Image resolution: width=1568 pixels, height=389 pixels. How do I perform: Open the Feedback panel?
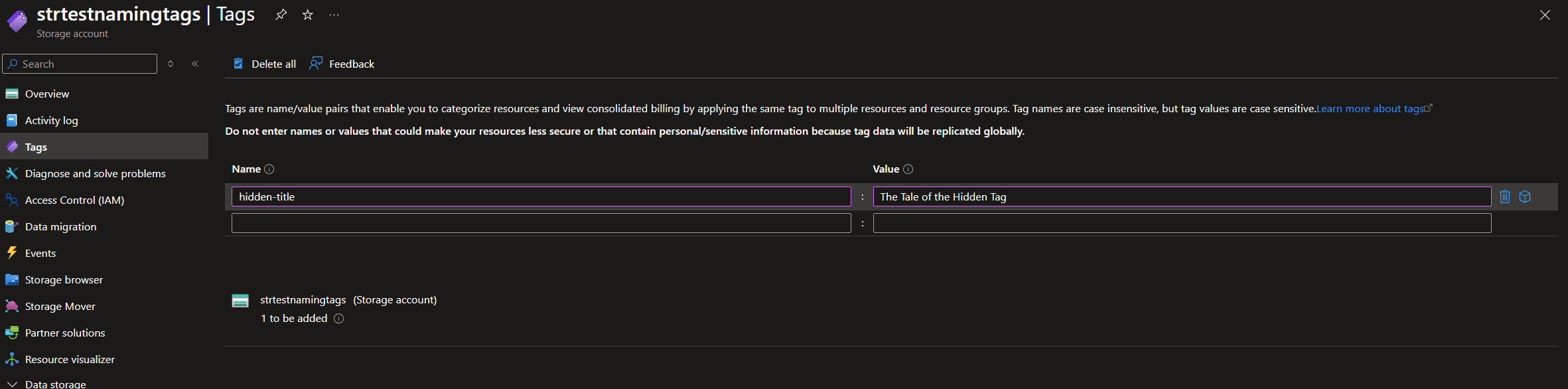(x=342, y=64)
